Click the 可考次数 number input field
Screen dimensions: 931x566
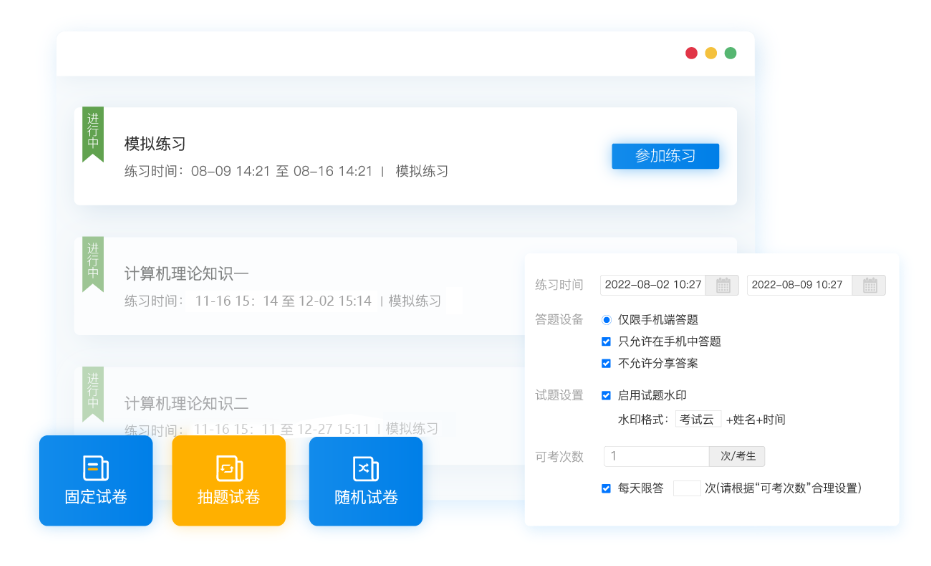click(656, 456)
